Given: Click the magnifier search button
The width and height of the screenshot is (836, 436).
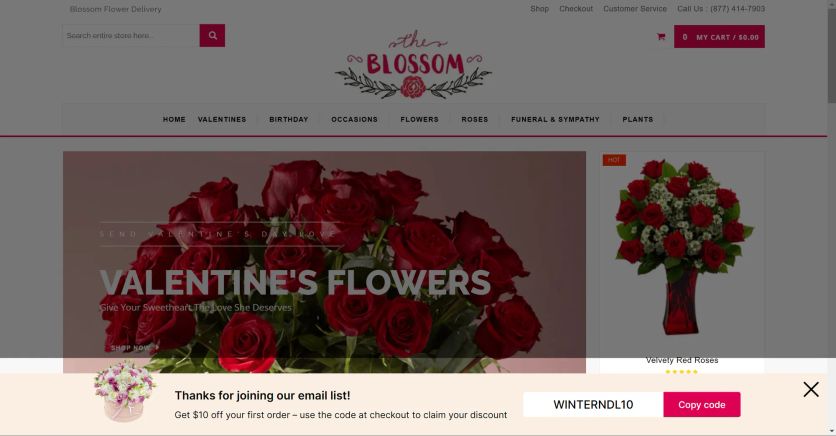Looking at the screenshot, I should point(212,35).
